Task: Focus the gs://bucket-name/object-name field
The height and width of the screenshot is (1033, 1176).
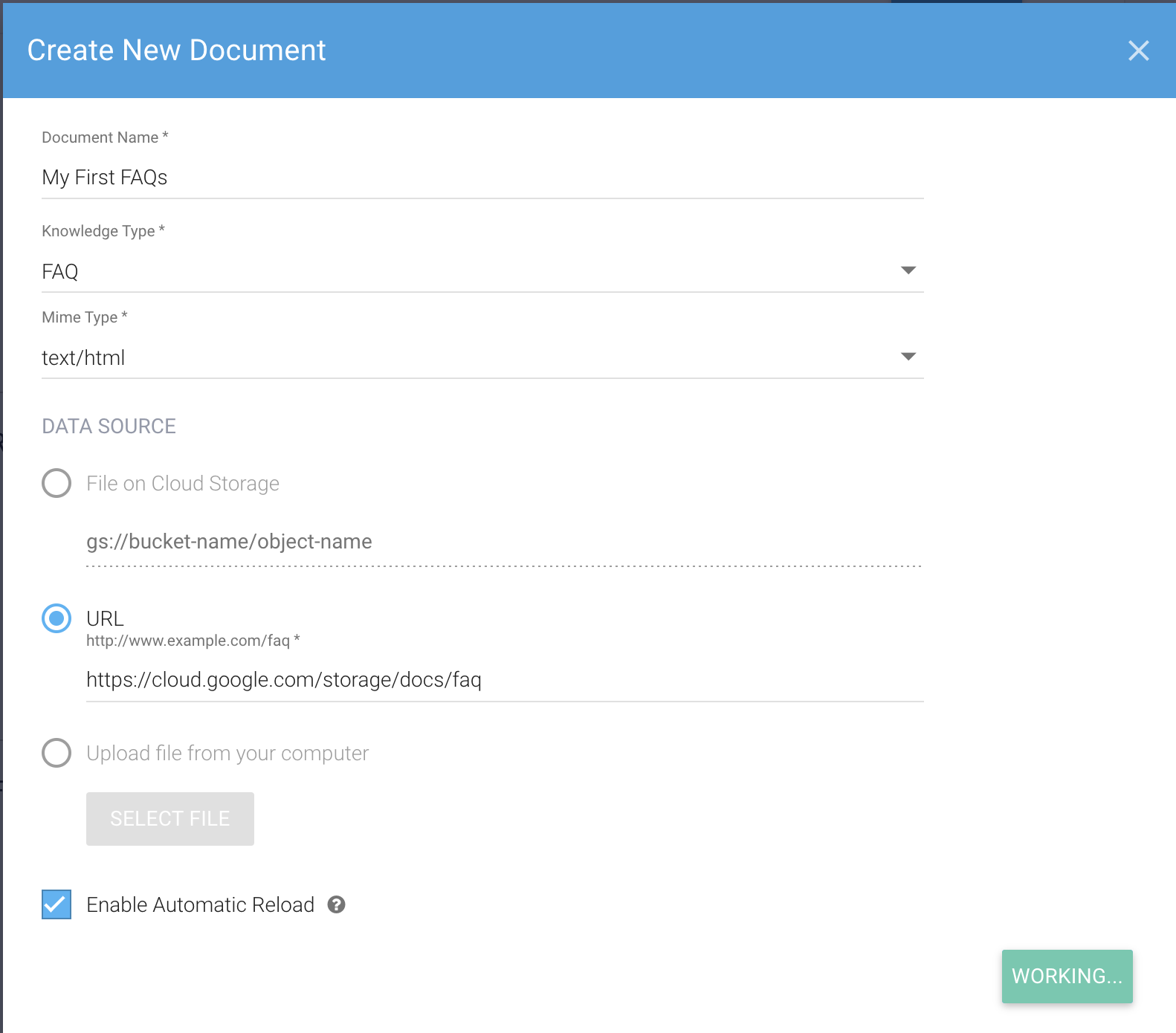Action: click(503, 542)
